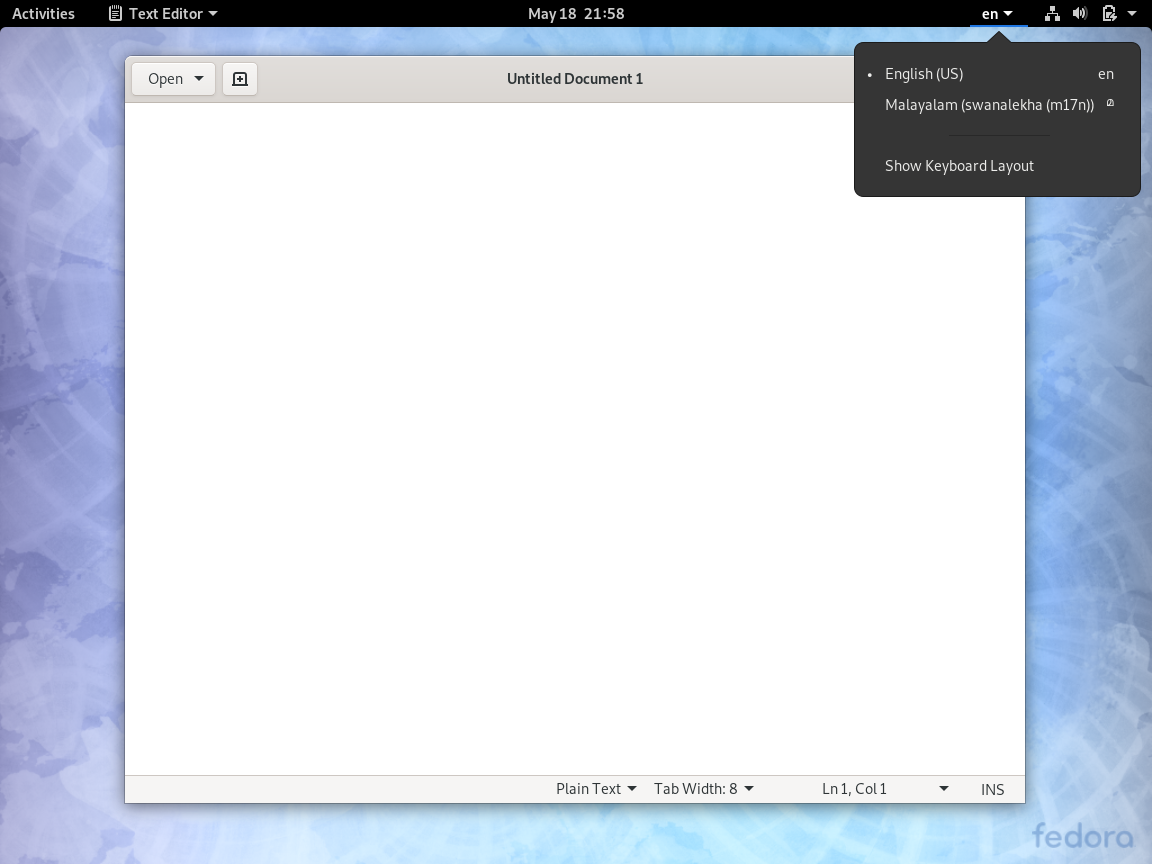Screen dimensions: 1152x864
Task: Expand the Plain Text language dropdown
Action: 596,789
